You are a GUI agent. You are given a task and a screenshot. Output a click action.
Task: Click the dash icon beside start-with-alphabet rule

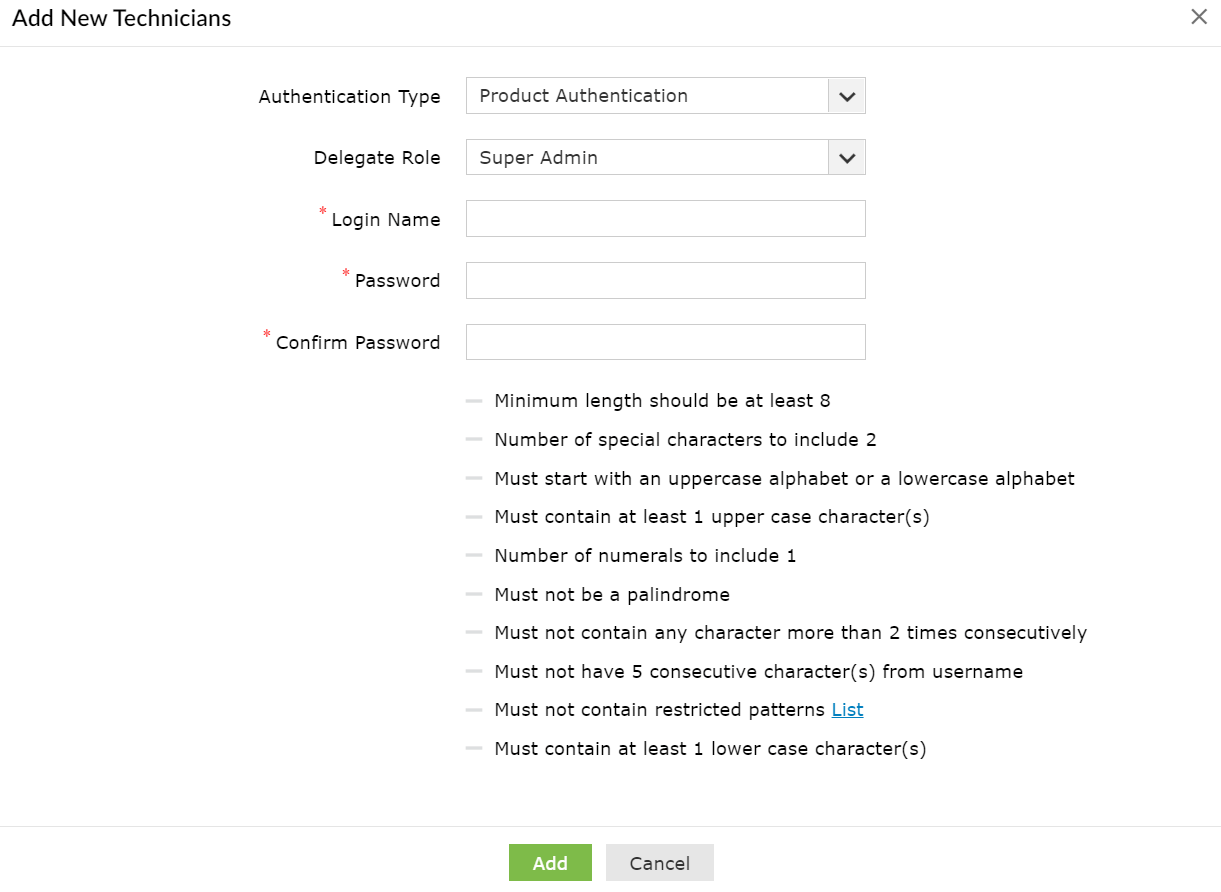coord(474,479)
